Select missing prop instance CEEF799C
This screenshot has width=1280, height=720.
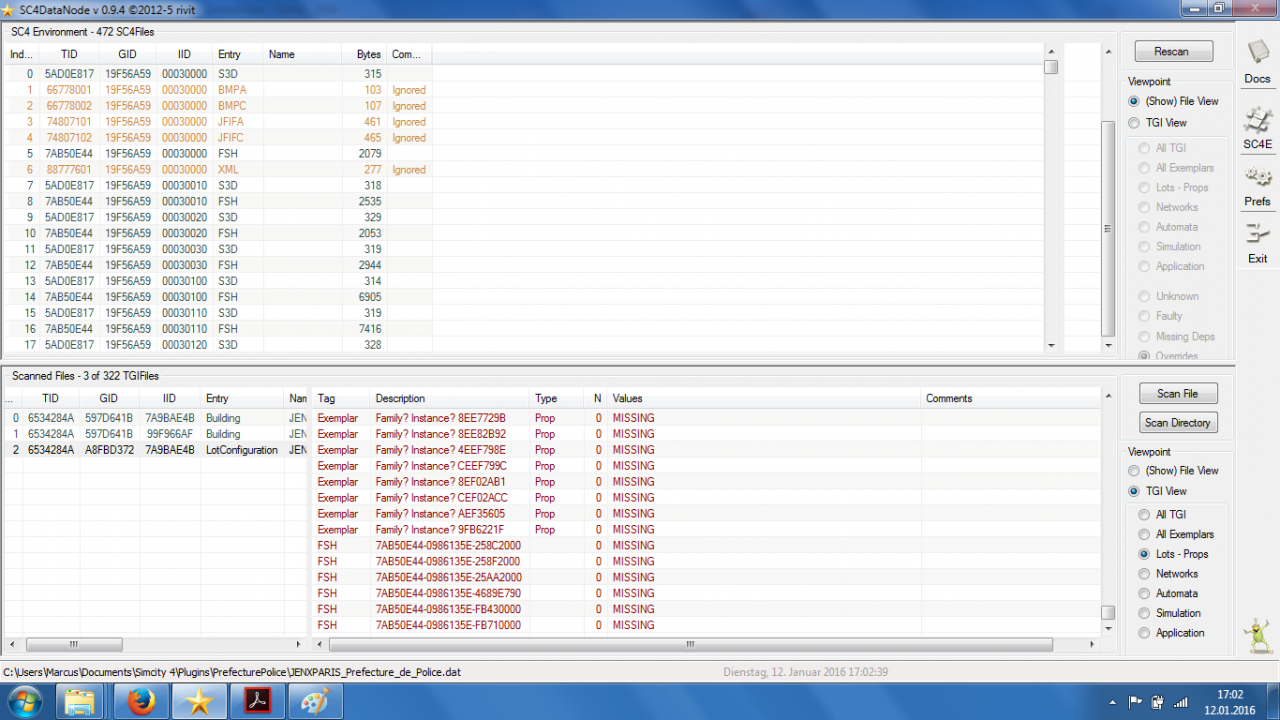coord(705,466)
